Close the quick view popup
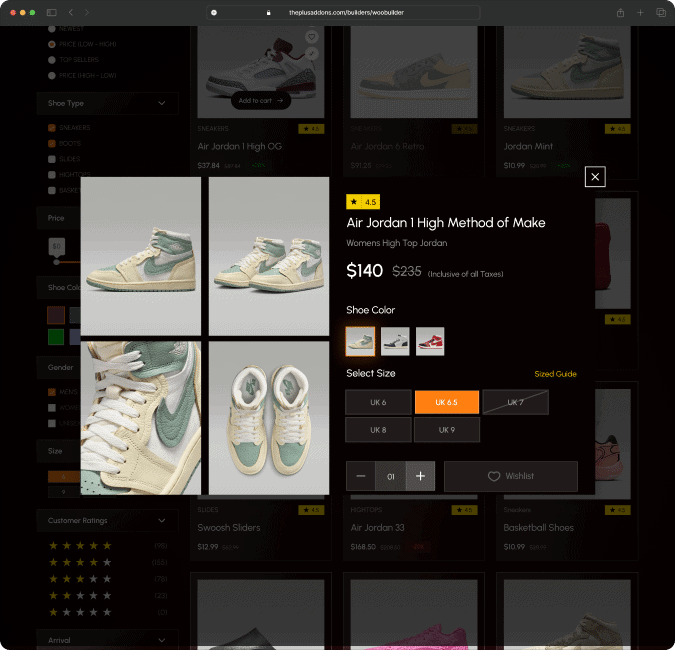Image resolution: width=675 pixels, height=650 pixels. pos(595,177)
